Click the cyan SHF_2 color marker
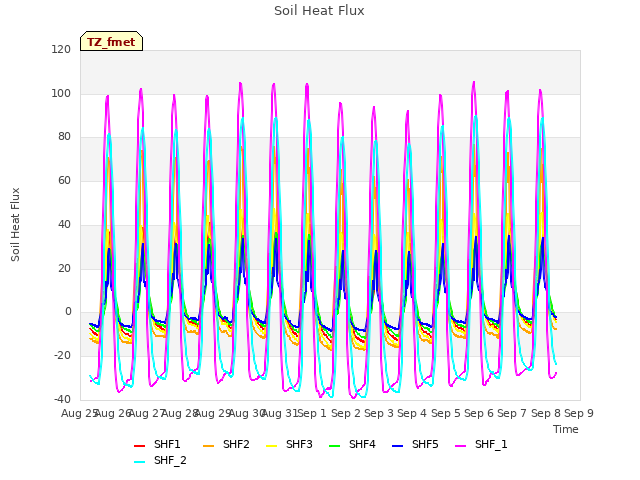Viewport: 640px width, 480px height. [140, 462]
